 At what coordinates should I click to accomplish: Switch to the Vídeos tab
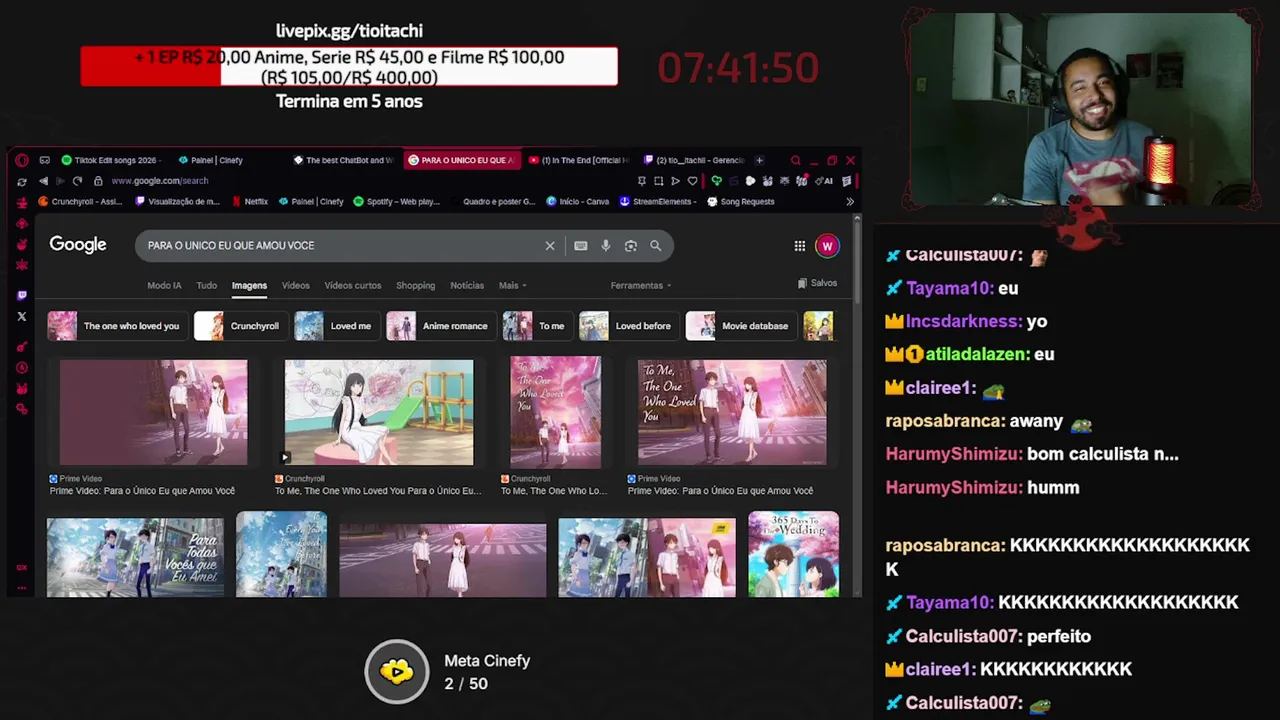[296, 286]
